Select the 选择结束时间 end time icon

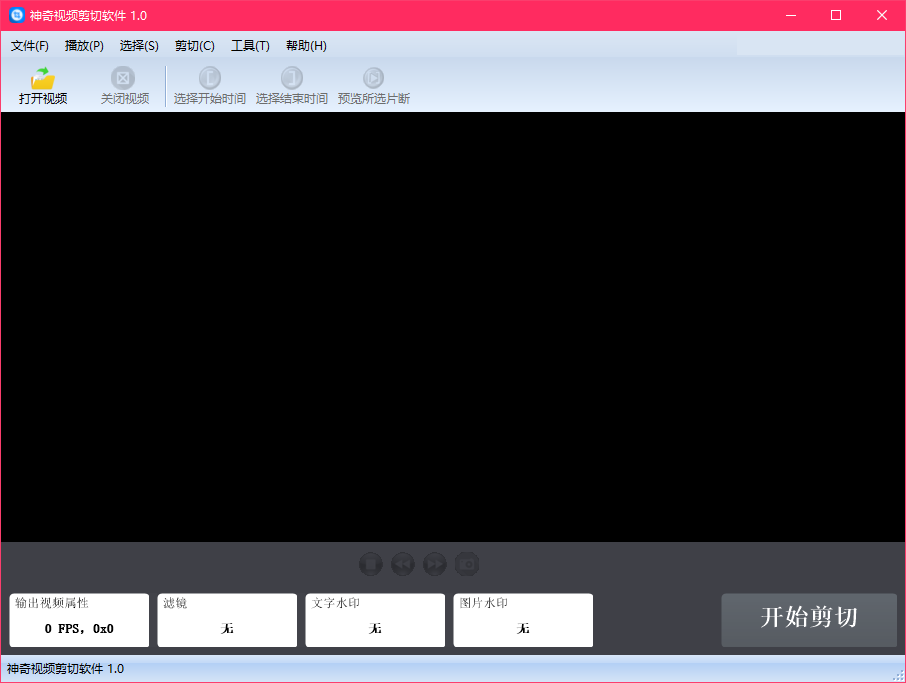[291, 85]
